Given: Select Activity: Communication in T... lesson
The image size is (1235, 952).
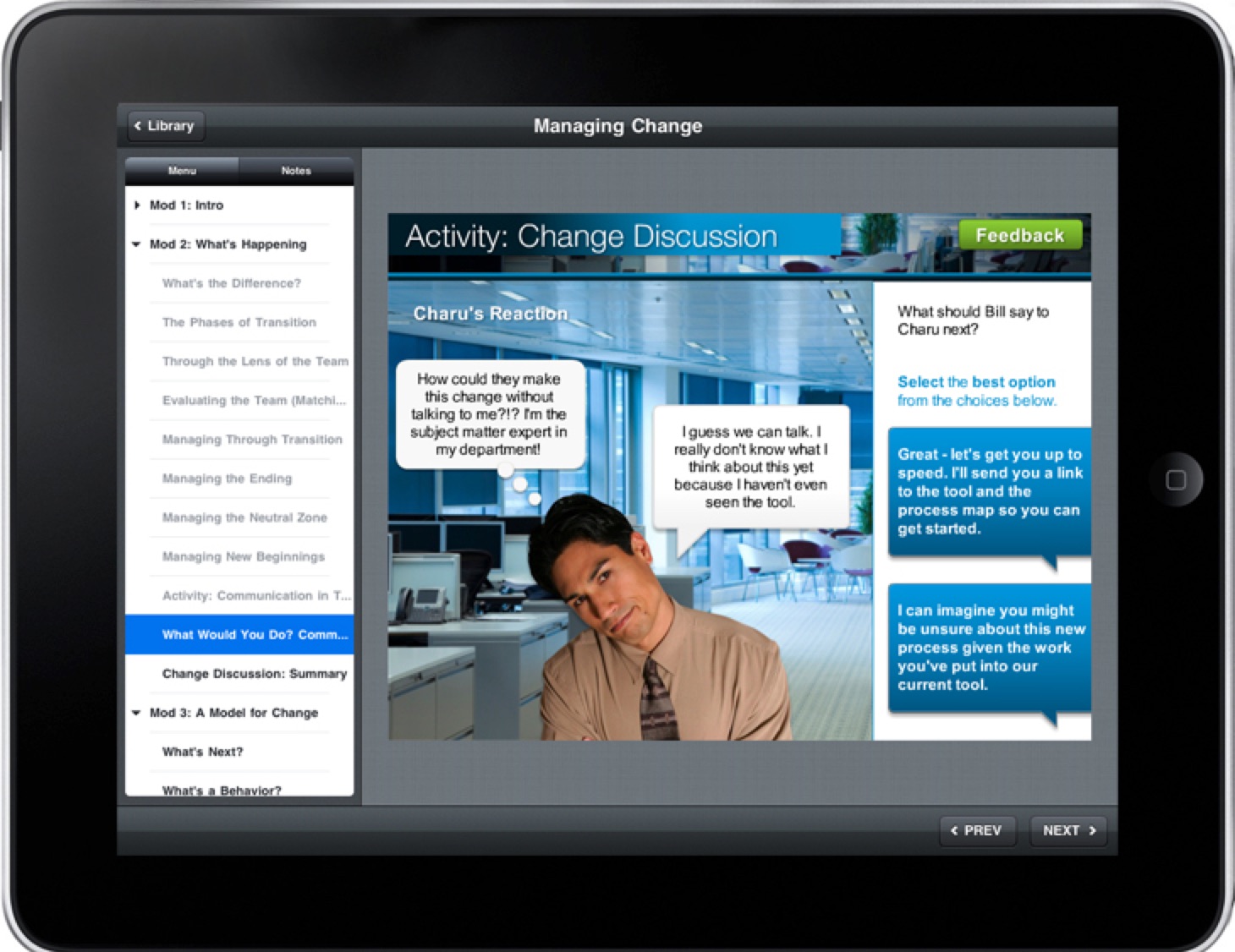Looking at the screenshot, I should (x=239, y=595).
